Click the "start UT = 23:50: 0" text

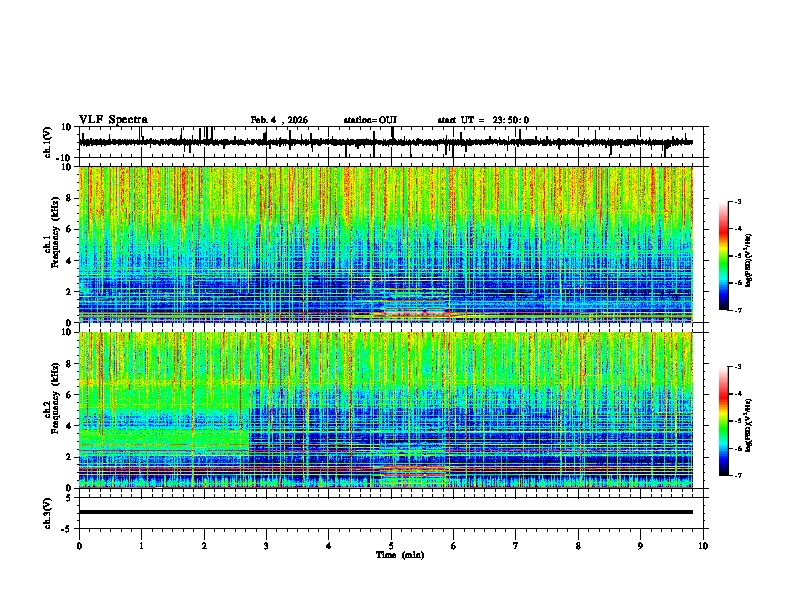pos(483,120)
